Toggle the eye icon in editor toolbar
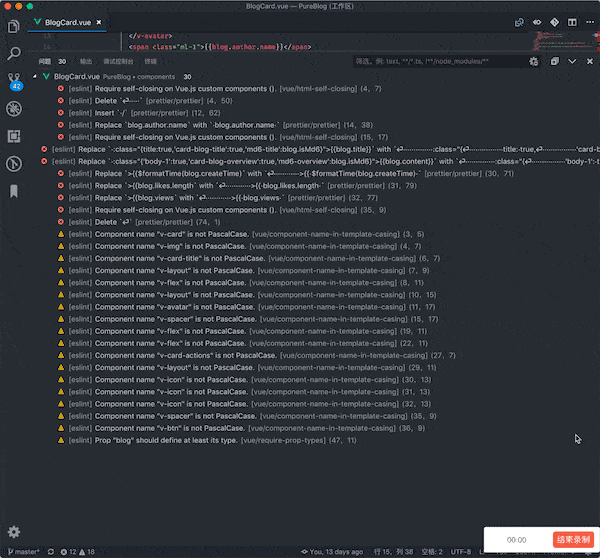The width and height of the screenshot is (600, 558). click(x=537, y=22)
